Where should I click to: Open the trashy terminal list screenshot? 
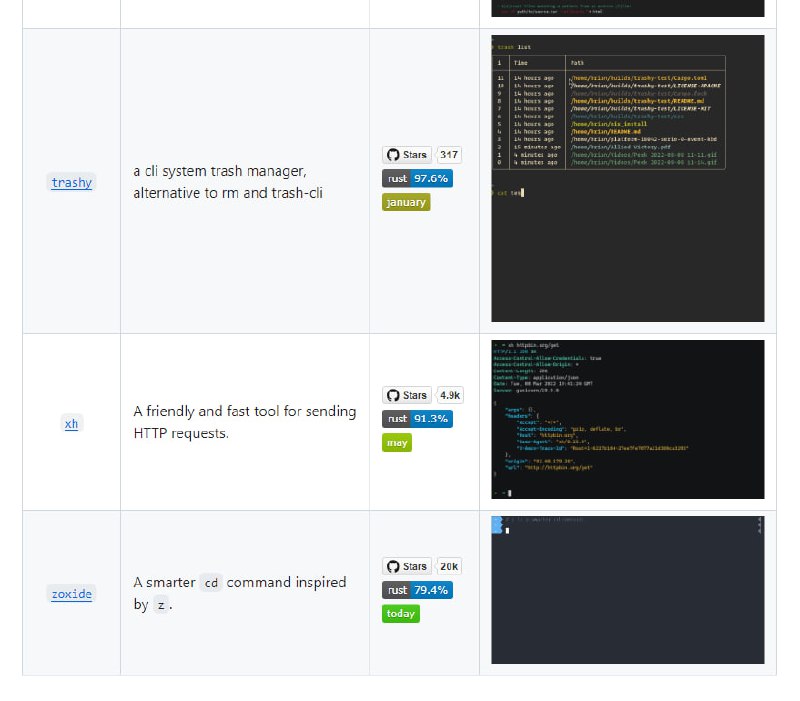627,178
